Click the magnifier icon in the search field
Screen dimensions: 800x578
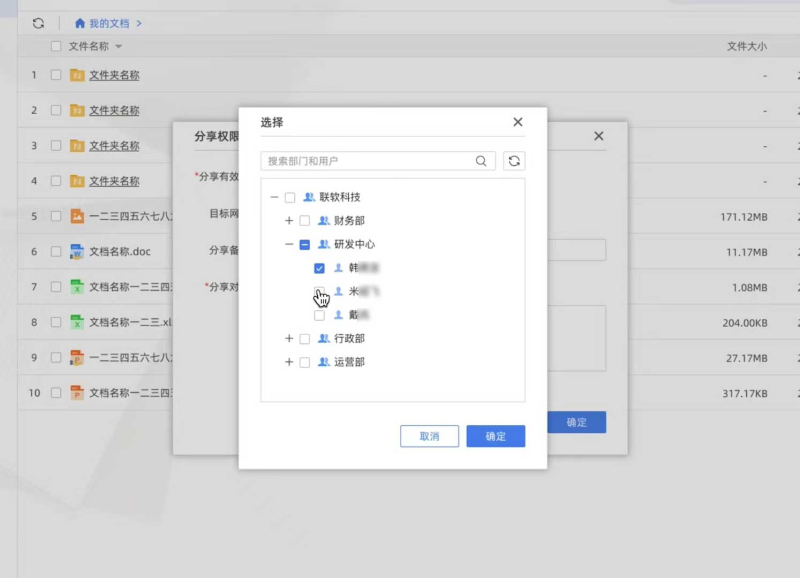[481, 161]
